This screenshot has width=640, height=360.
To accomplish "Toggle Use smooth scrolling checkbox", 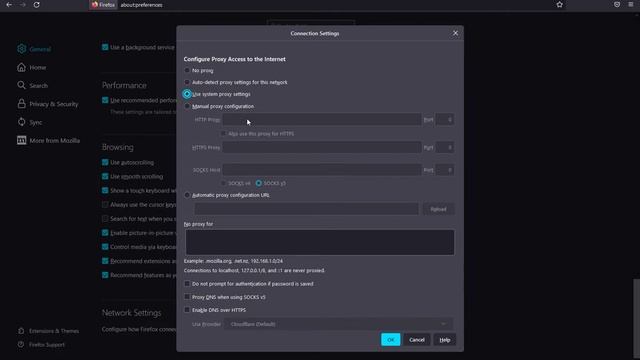I will [x=105, y=176].
